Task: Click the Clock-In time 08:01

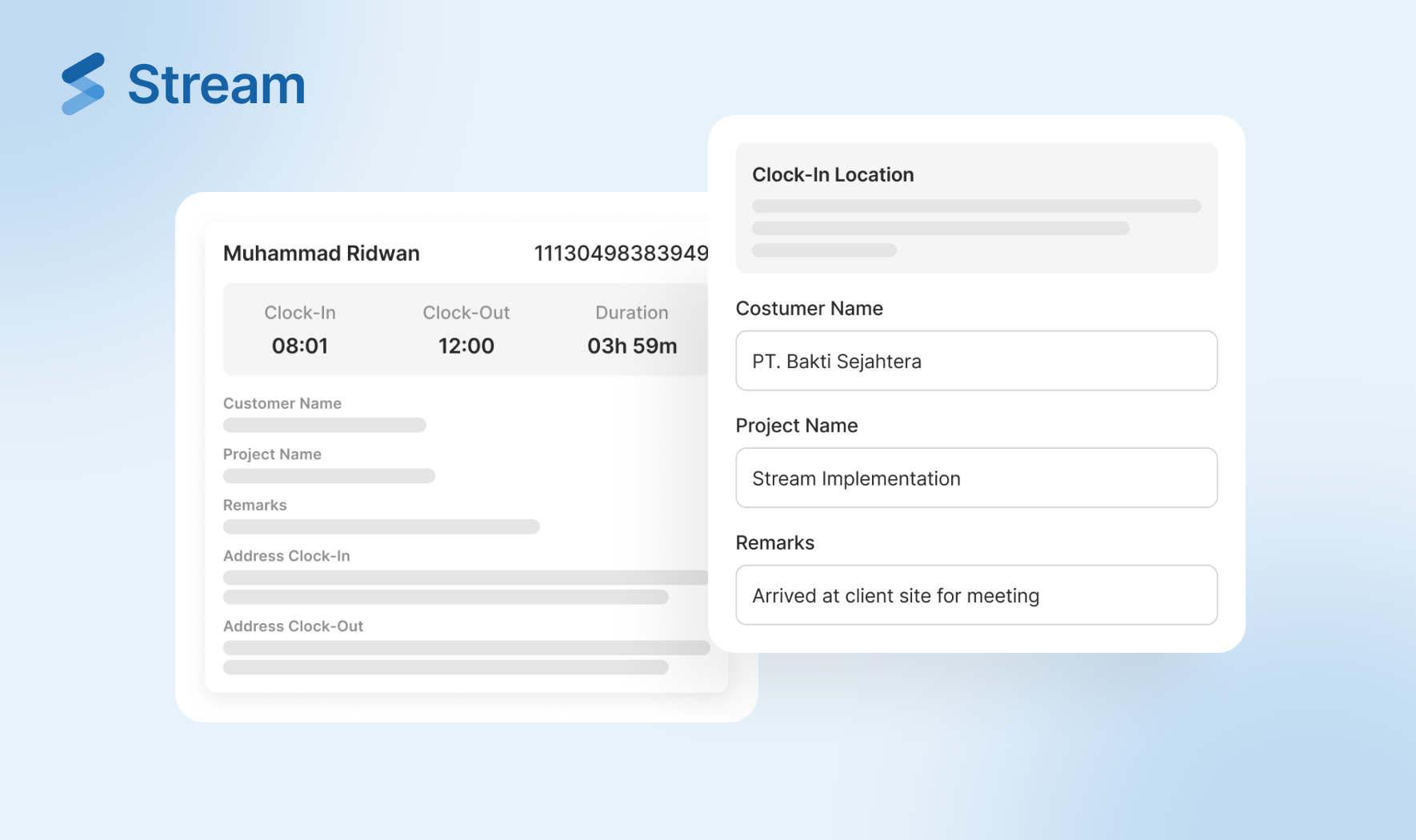Action: pyautogui.click(x=300, y=346)
